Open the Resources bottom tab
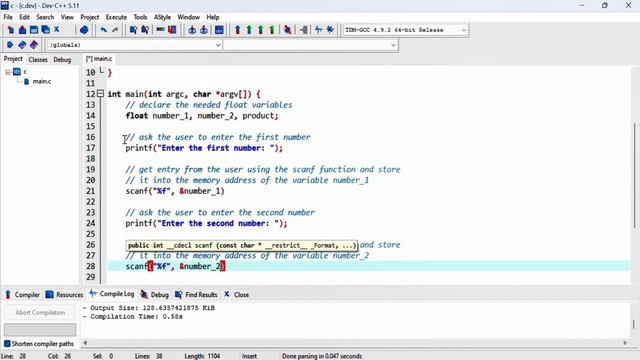The width and height of the screenshot is (640, 360). point(64,295)
